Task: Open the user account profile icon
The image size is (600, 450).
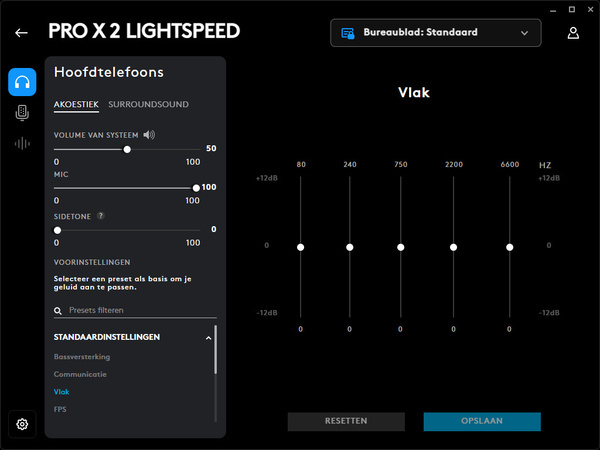Action: click(573, 33)
